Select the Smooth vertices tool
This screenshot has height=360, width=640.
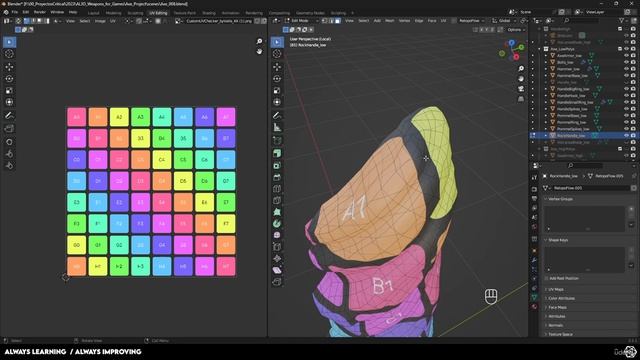277,235
